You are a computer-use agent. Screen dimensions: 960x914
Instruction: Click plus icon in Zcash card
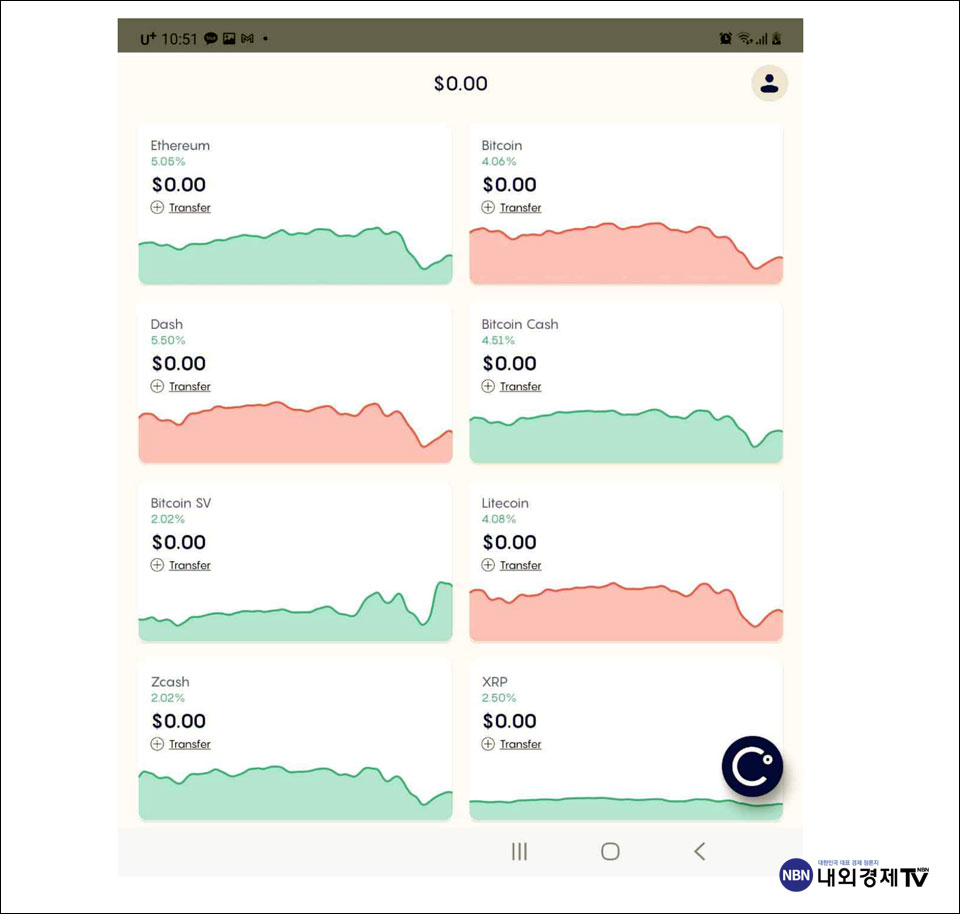[157, 744]
